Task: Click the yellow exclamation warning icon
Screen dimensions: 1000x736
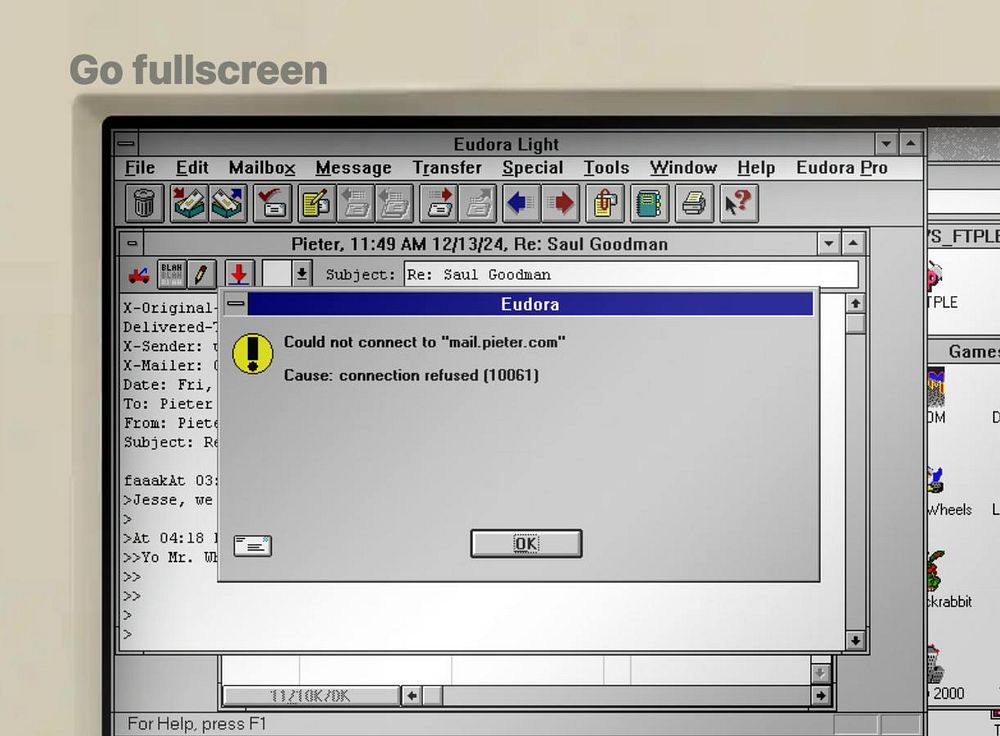Action: click(253, 353)
